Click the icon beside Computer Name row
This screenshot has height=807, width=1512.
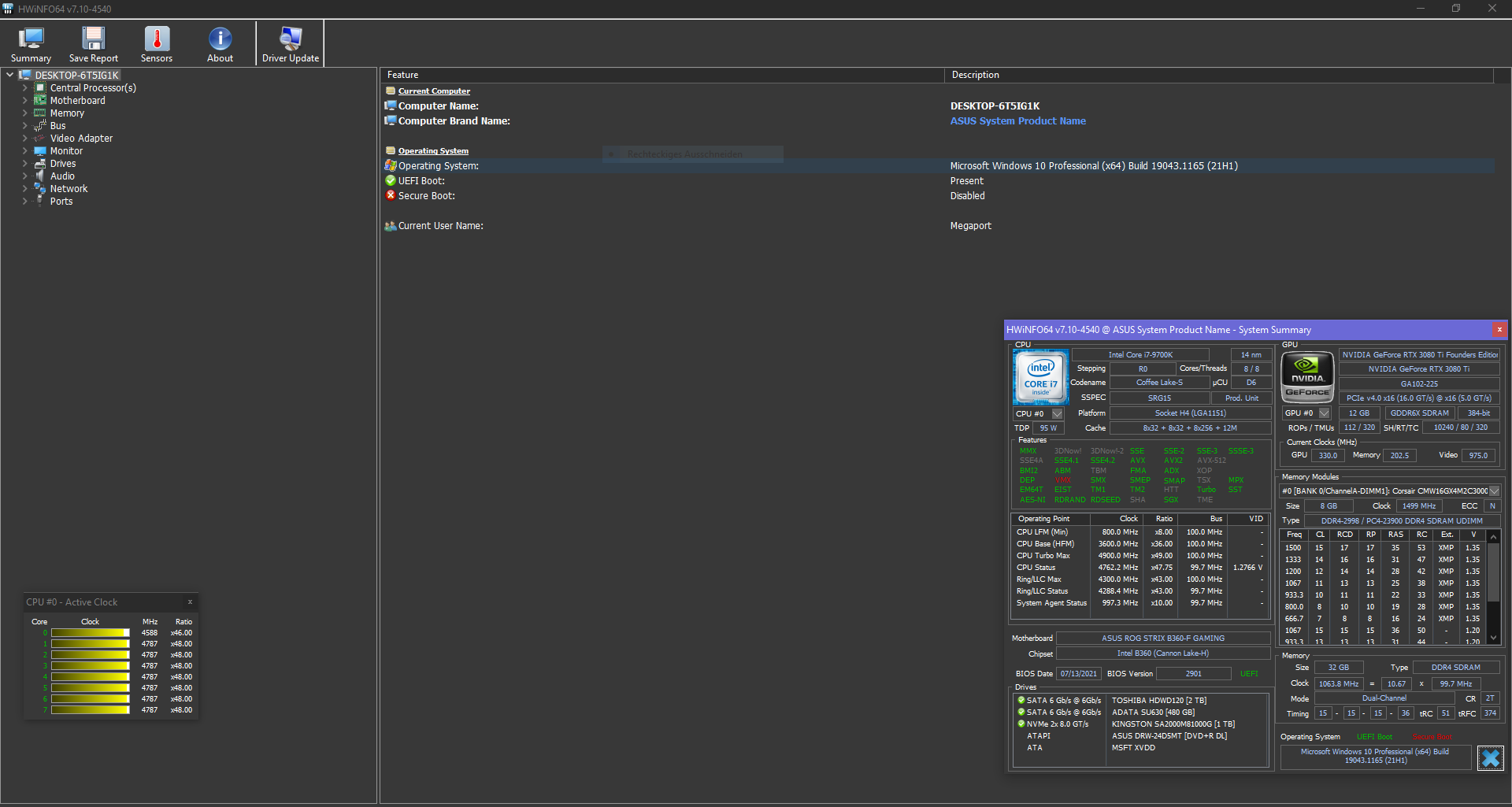390,106
